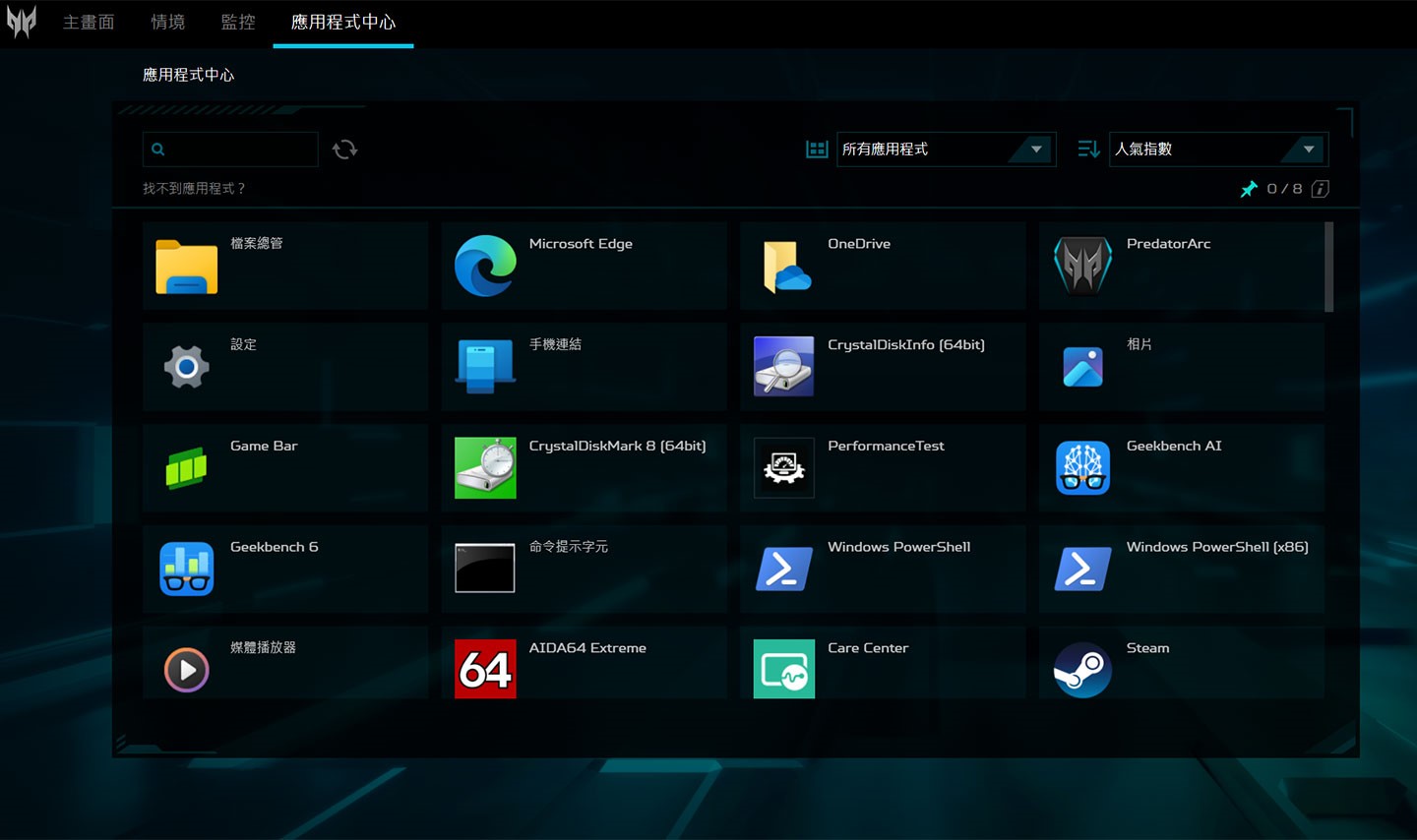Click the 命令提示字元 label

[x=569, y=546]
